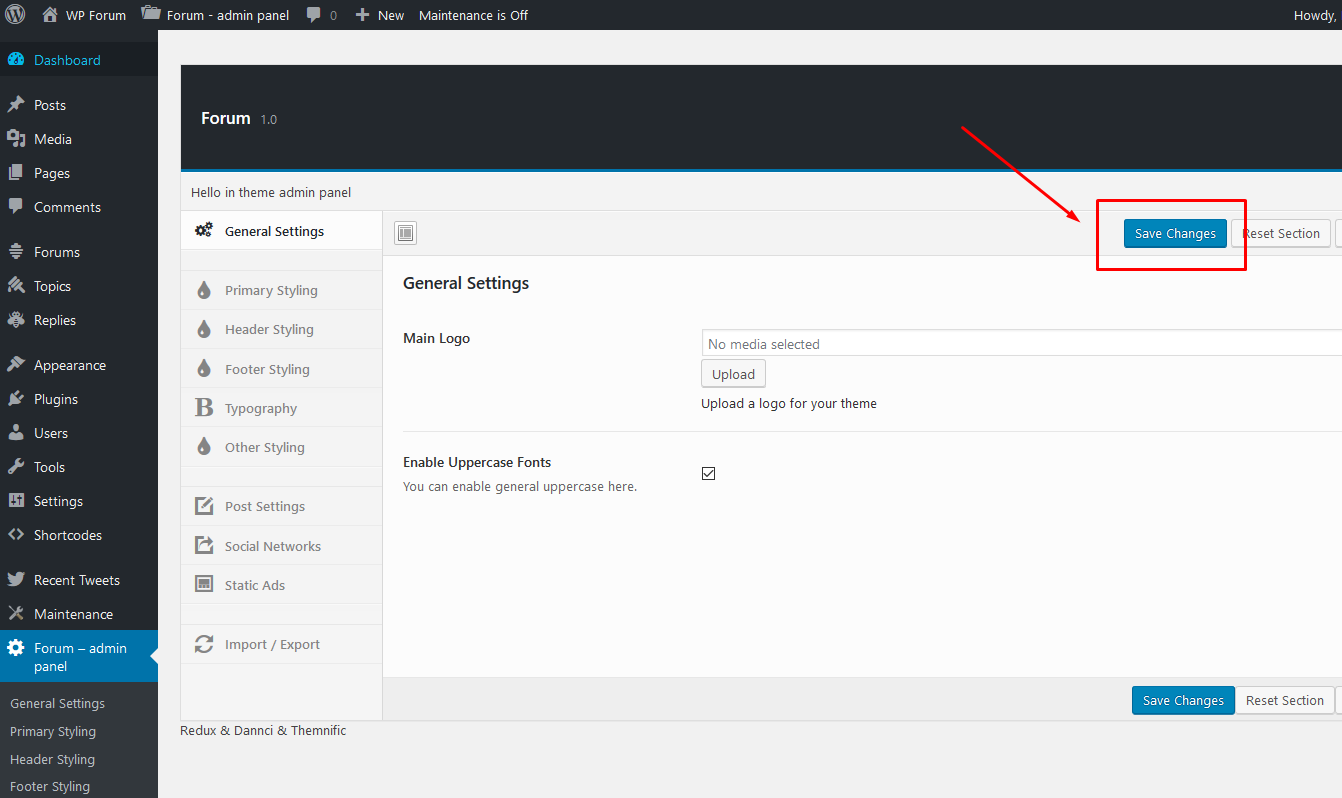Viewport: 1342px width, 798px height.
Task: Toggle the Enable Uppercase Fonts checkbox
Action: point(708,473)
